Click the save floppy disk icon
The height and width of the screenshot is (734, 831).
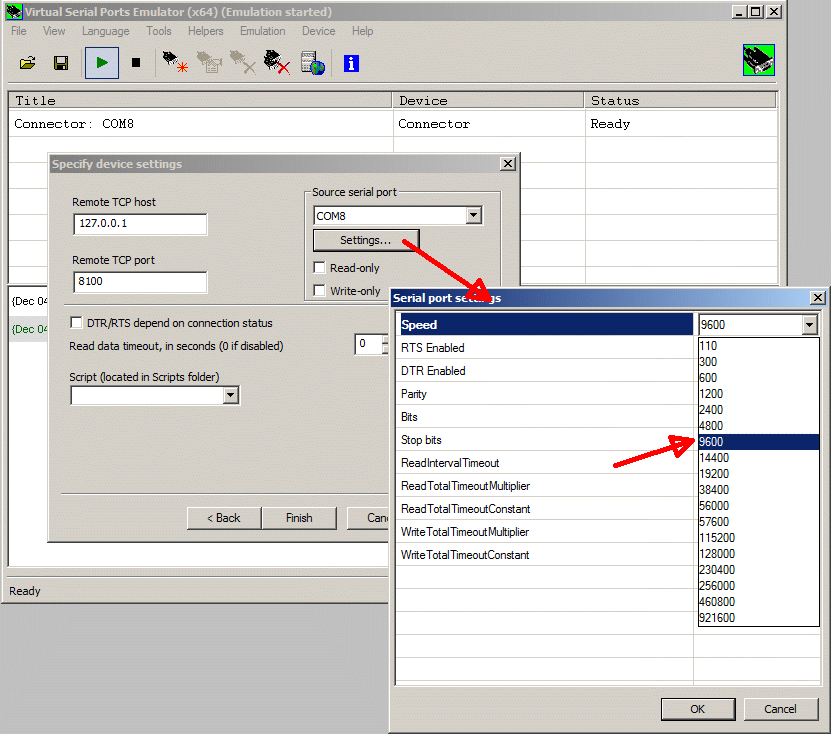[x=61, y=64]
